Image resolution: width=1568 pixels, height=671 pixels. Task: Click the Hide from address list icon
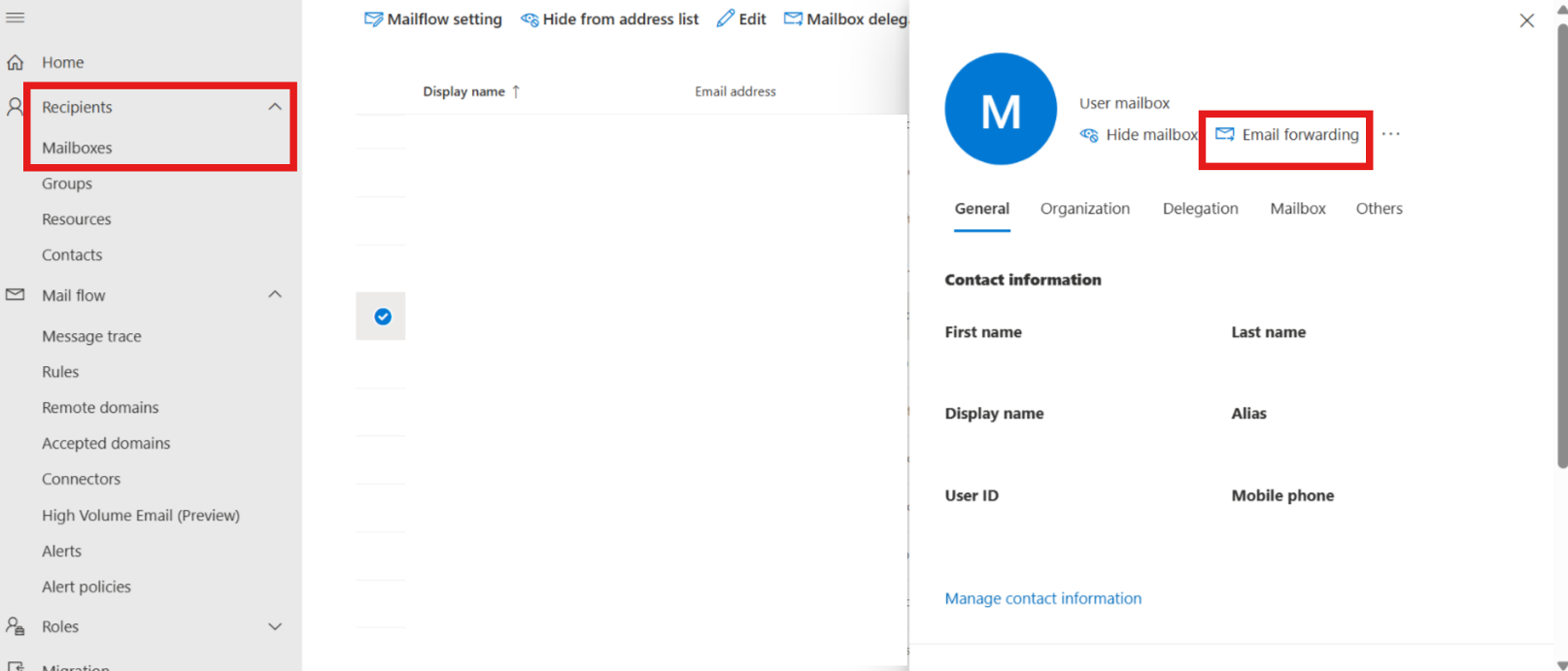click(529, 19)
